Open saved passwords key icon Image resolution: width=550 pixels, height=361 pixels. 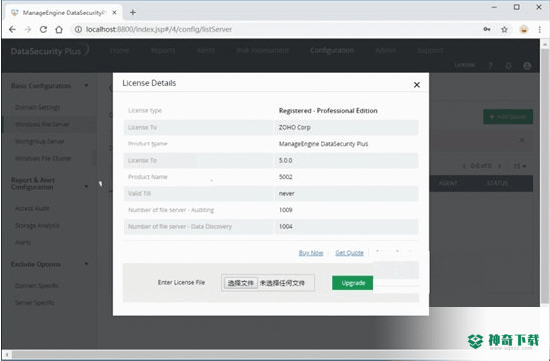point(487,29)
